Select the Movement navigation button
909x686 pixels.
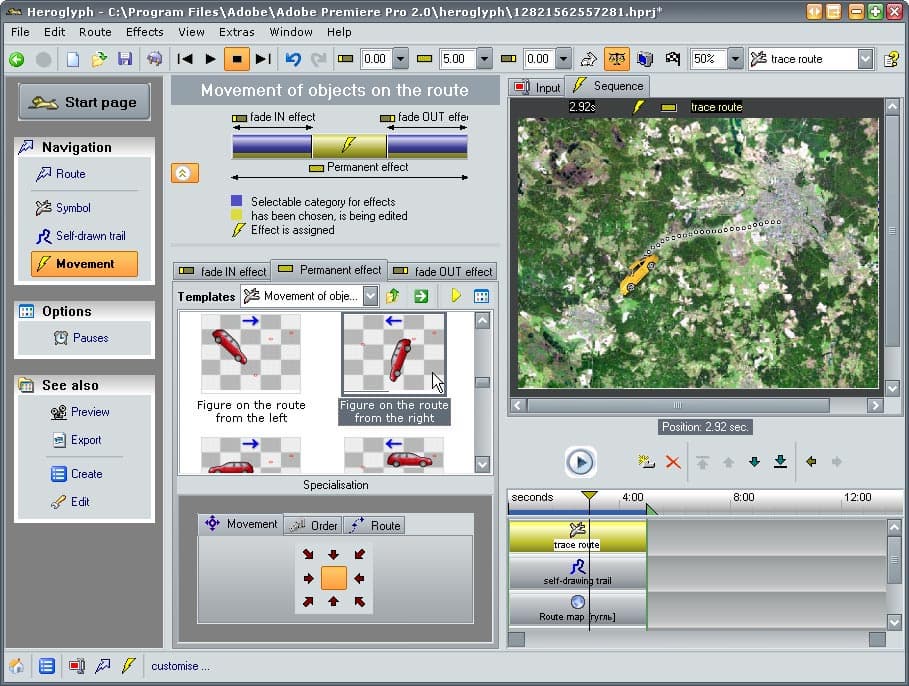[85, 264]
